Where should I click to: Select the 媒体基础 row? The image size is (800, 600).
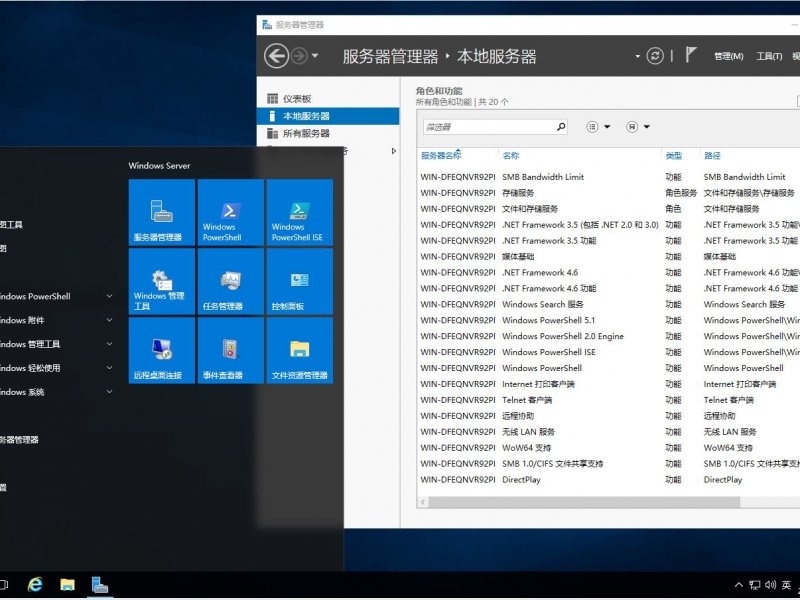coord(608,257)
